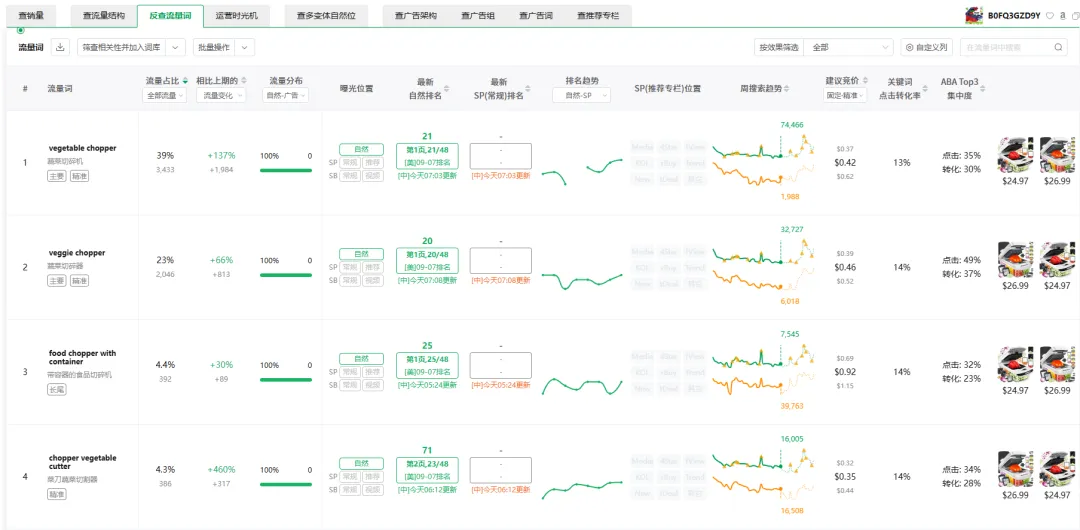Click first ABA product thumbnail for vegetable chopper
1080x530 pixels.
(x=1015, y=154)
